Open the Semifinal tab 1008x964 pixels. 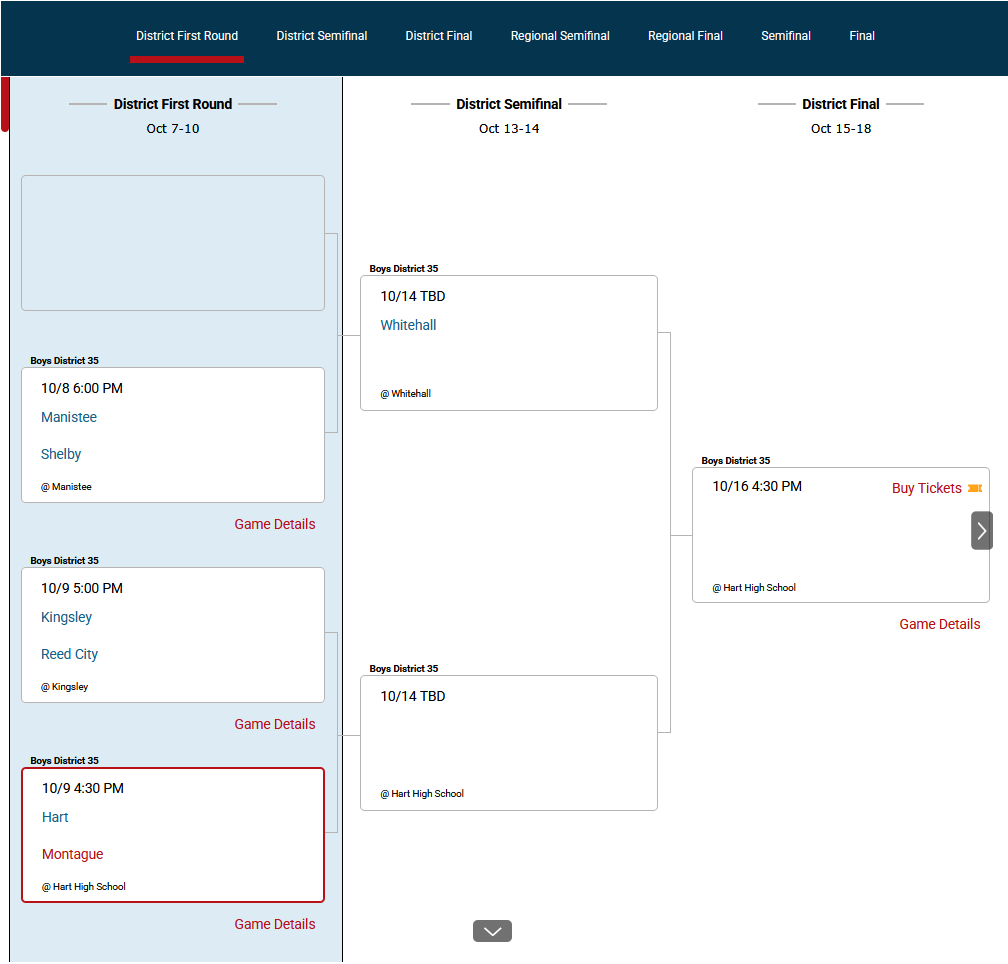pos(786,36)
